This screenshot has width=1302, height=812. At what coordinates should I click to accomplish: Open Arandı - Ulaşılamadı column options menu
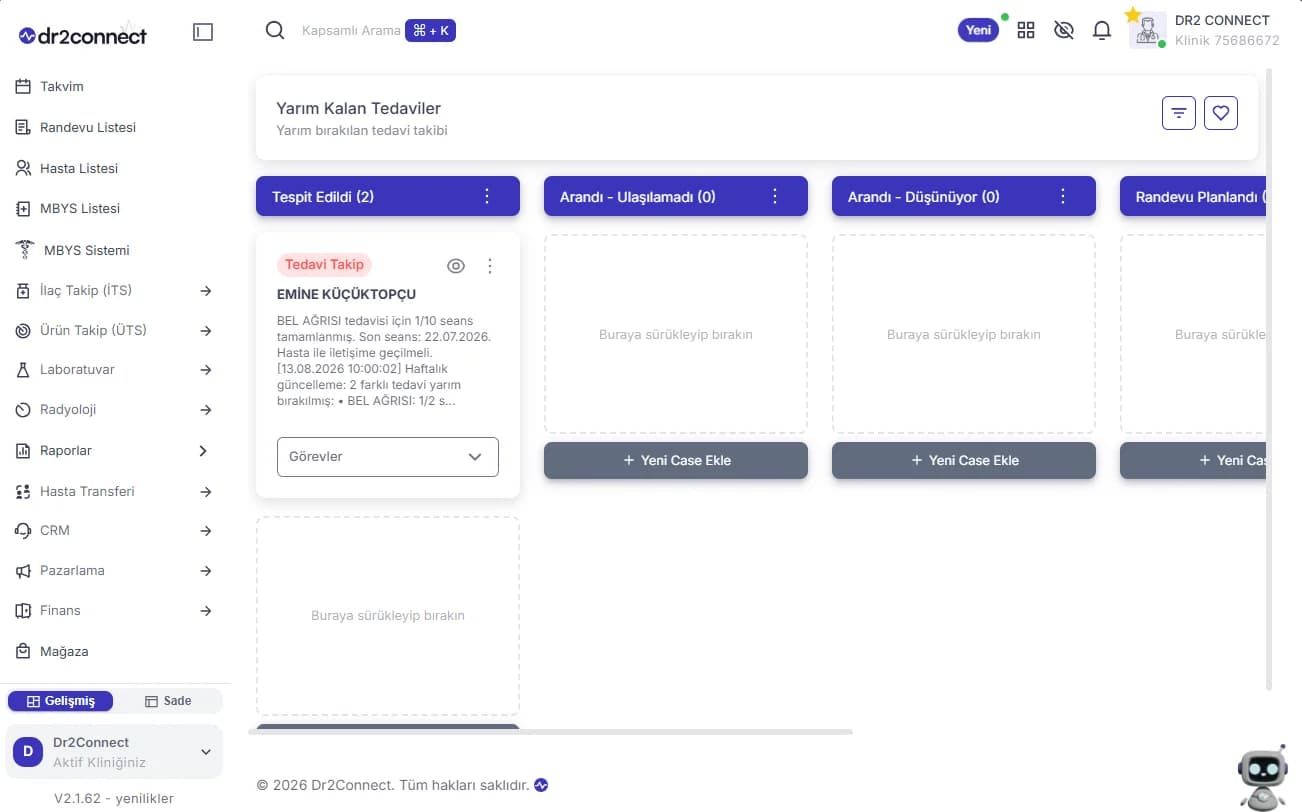[x=775, y=196]
